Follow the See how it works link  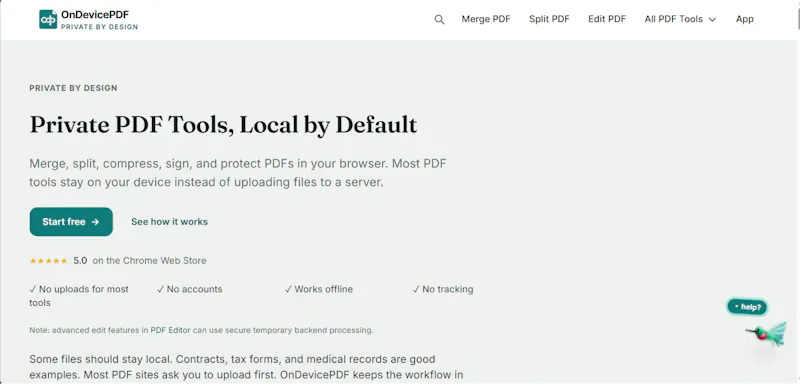(169, 222)
